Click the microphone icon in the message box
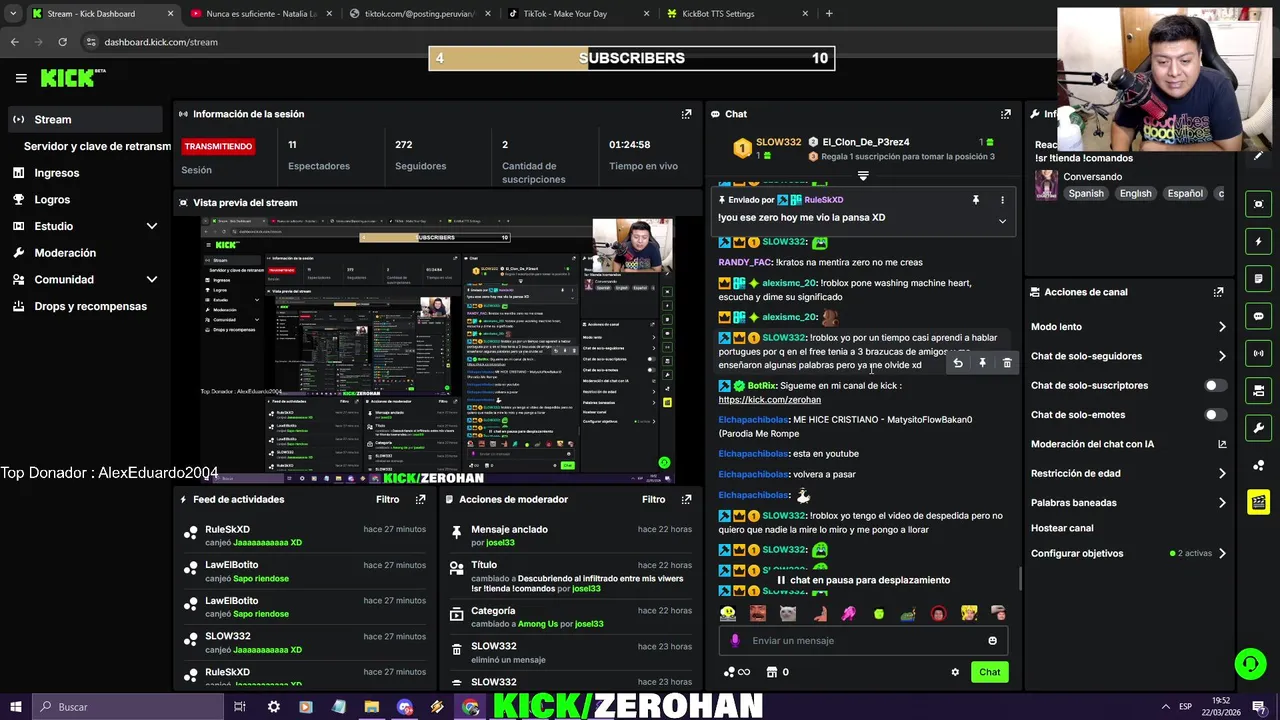This screenshot has width=1280, height=720. (735, 641)
